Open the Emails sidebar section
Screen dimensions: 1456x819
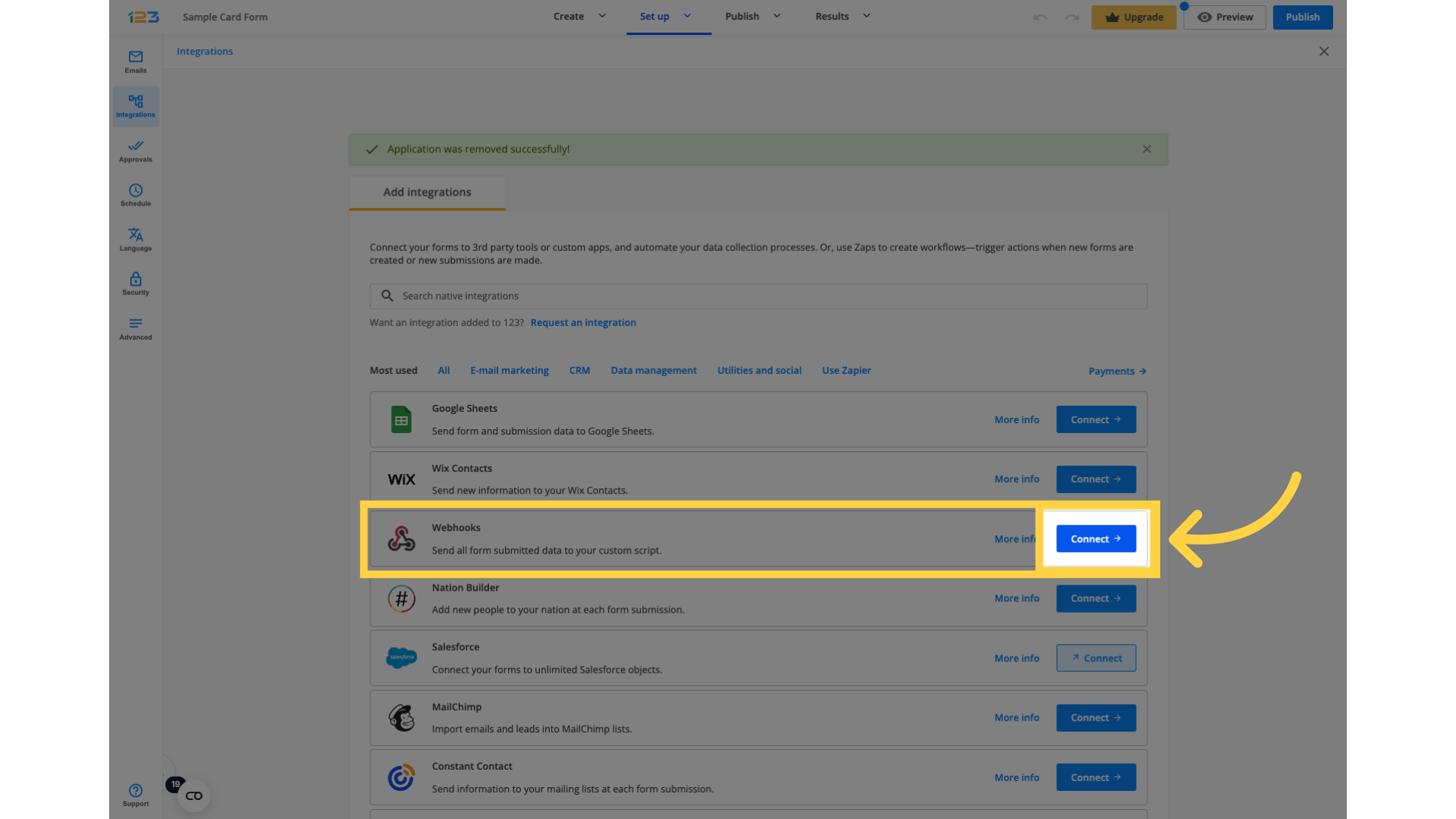[x=136, y=61]
